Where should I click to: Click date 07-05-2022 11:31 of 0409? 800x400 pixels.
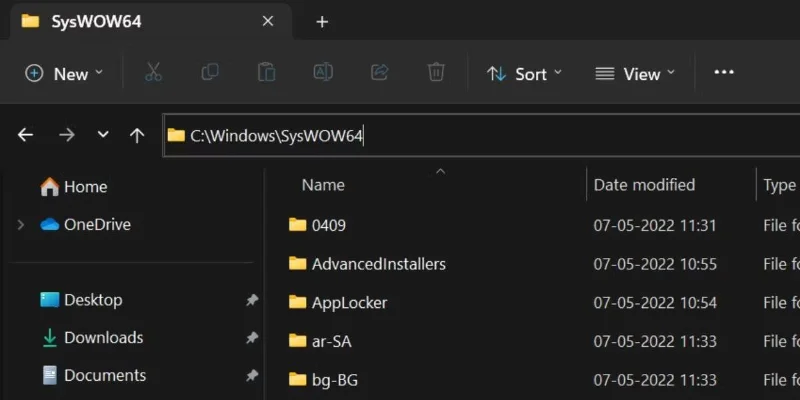(655, 226)
